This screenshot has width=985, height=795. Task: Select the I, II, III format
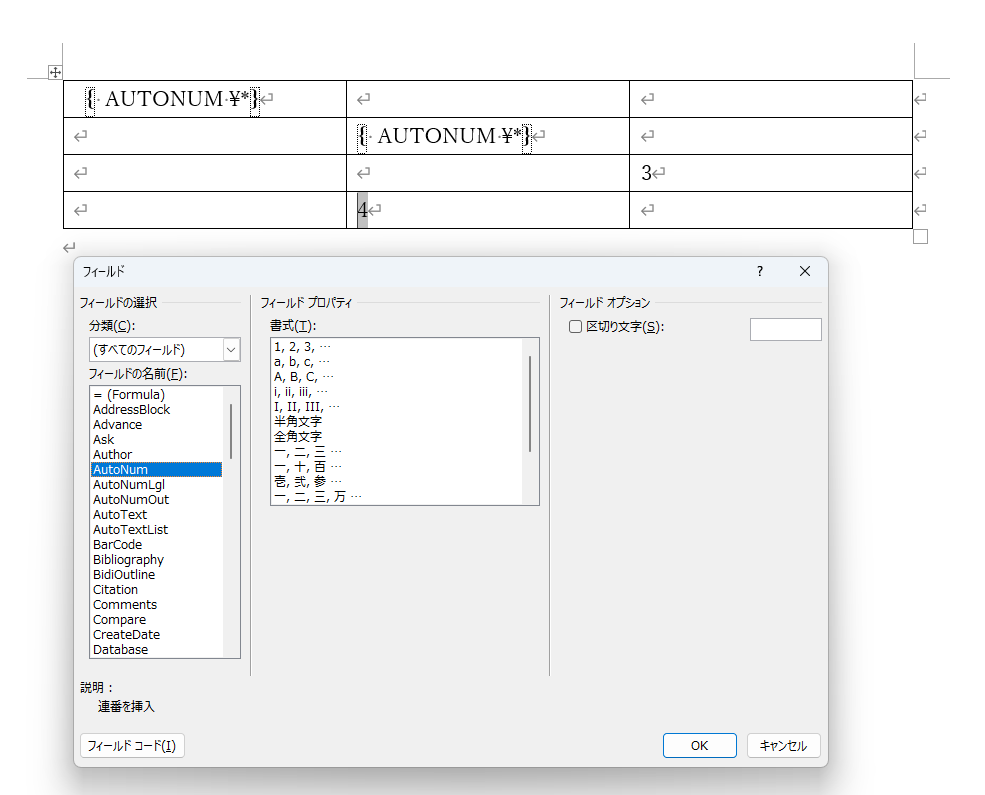tap(306, 406)
